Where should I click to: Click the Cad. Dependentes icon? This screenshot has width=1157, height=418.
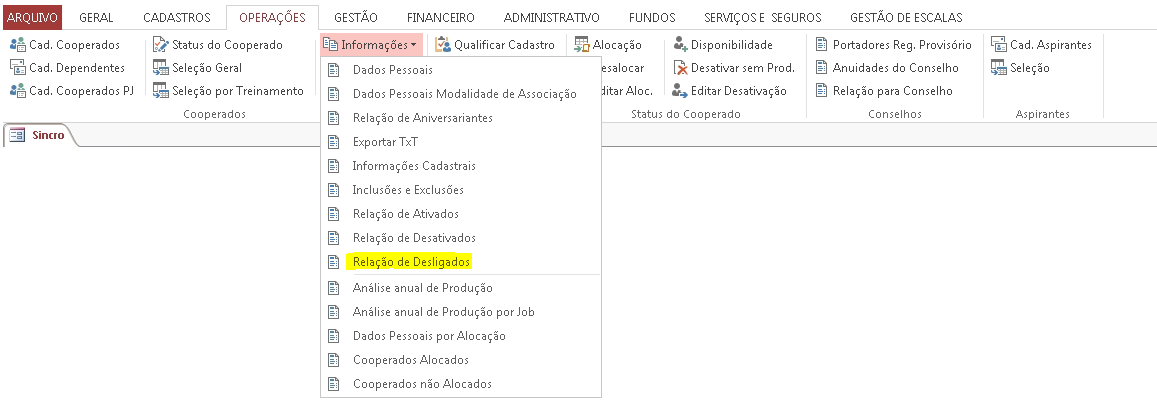tap(18, 68)
